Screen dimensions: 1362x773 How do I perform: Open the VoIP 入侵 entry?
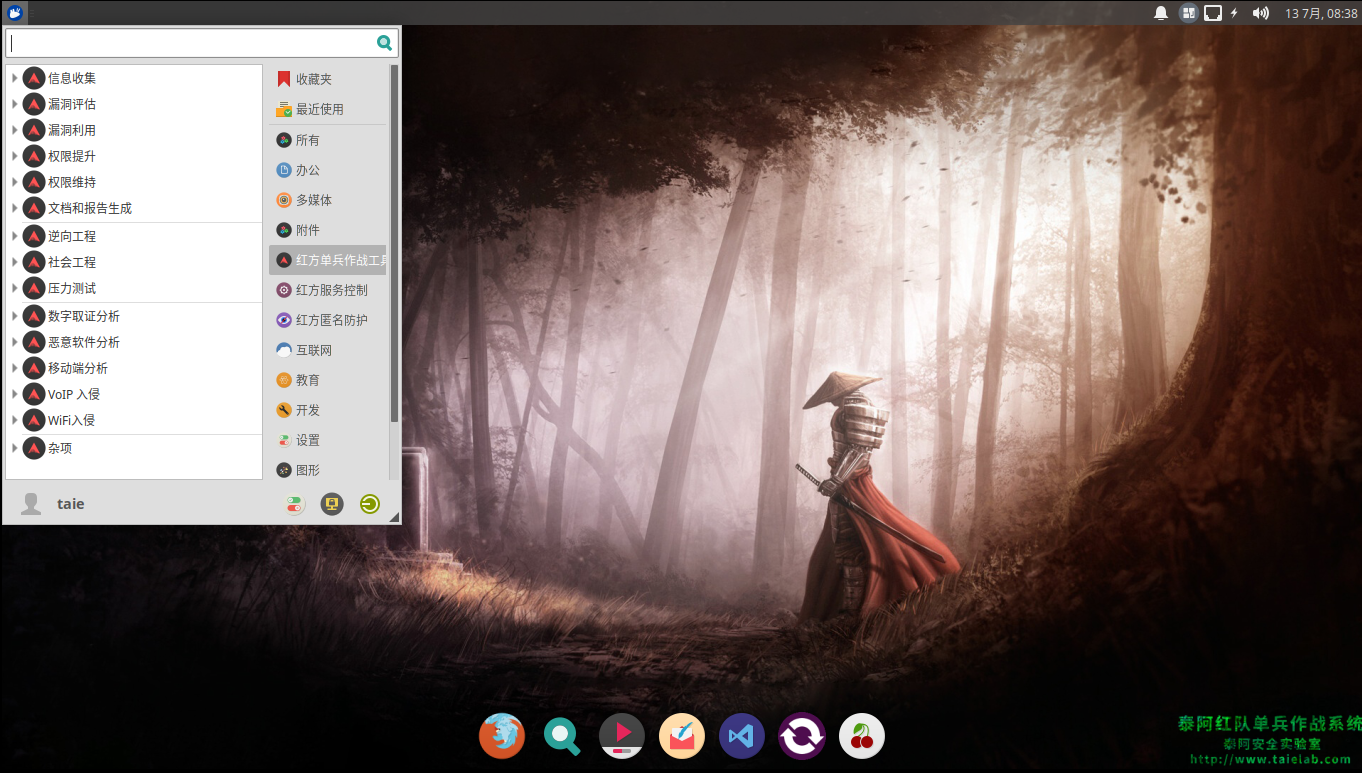tap(134, 394)
